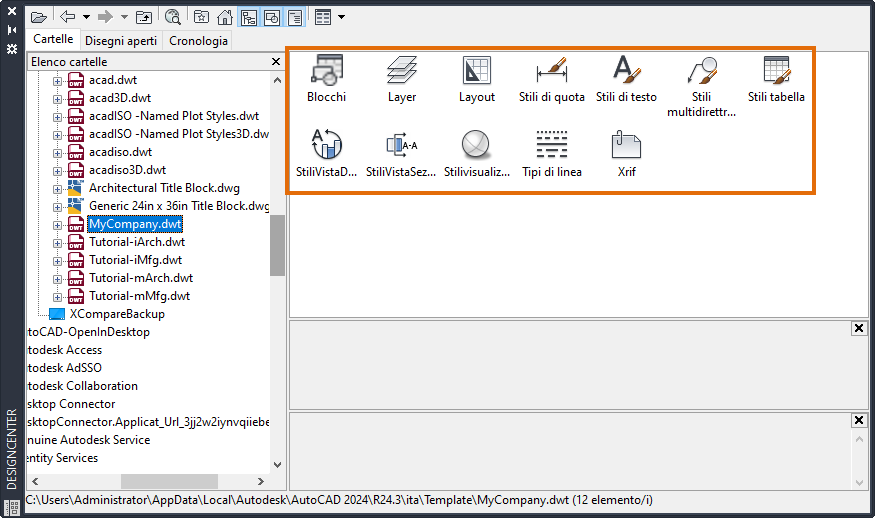Select the Desktop Connector folder entry
This screenshot has width=875, height=518.
point(71,404)
